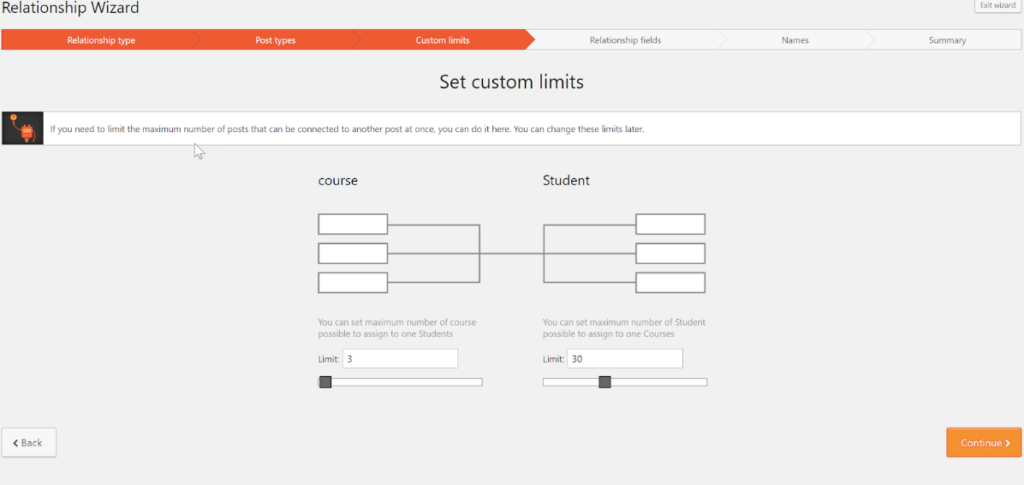Click the Student limit slider handle
Image resolution: width=1024 pixels, height=485 pixels.
(x=604, y=382)
